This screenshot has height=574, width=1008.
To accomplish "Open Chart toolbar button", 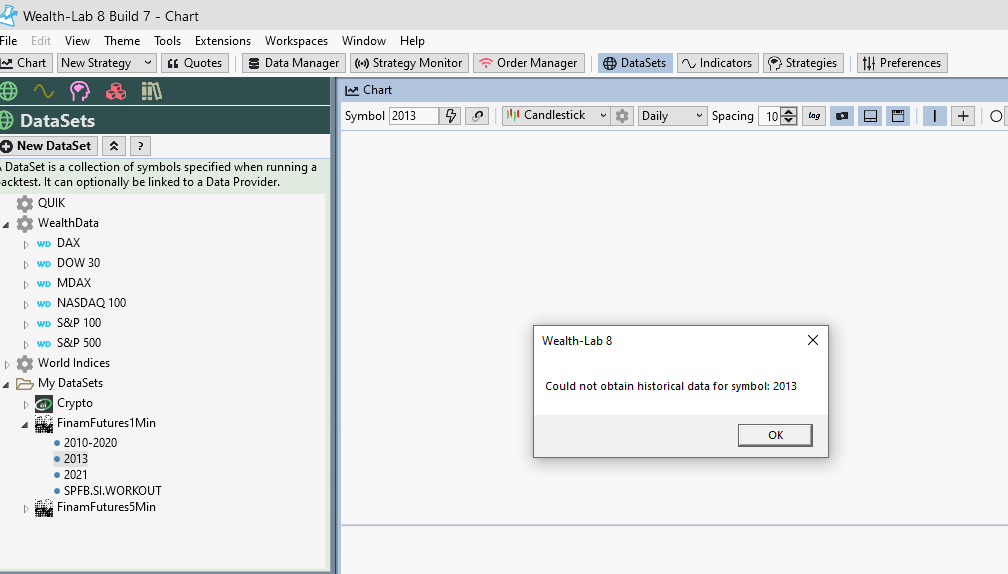I will 24,63.
